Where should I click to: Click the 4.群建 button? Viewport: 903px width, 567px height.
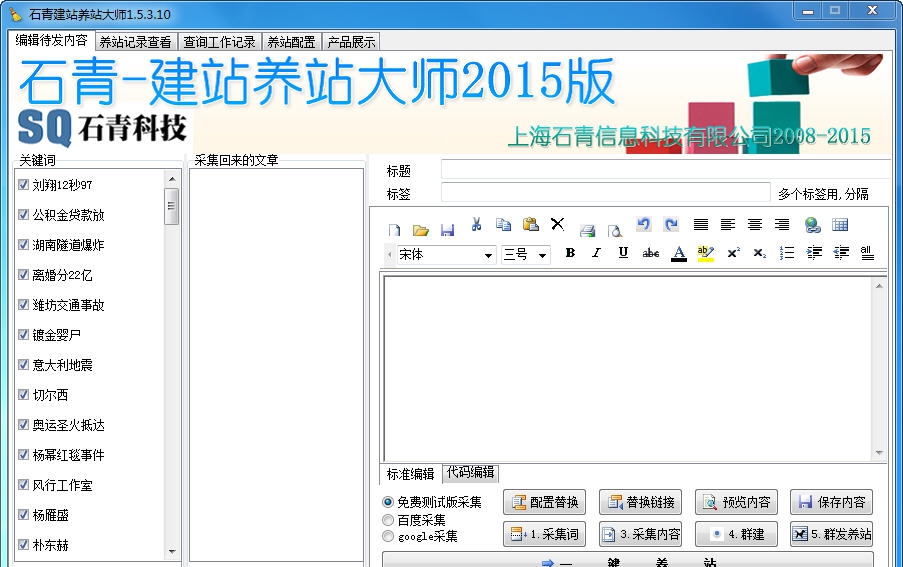click(737, 534)
